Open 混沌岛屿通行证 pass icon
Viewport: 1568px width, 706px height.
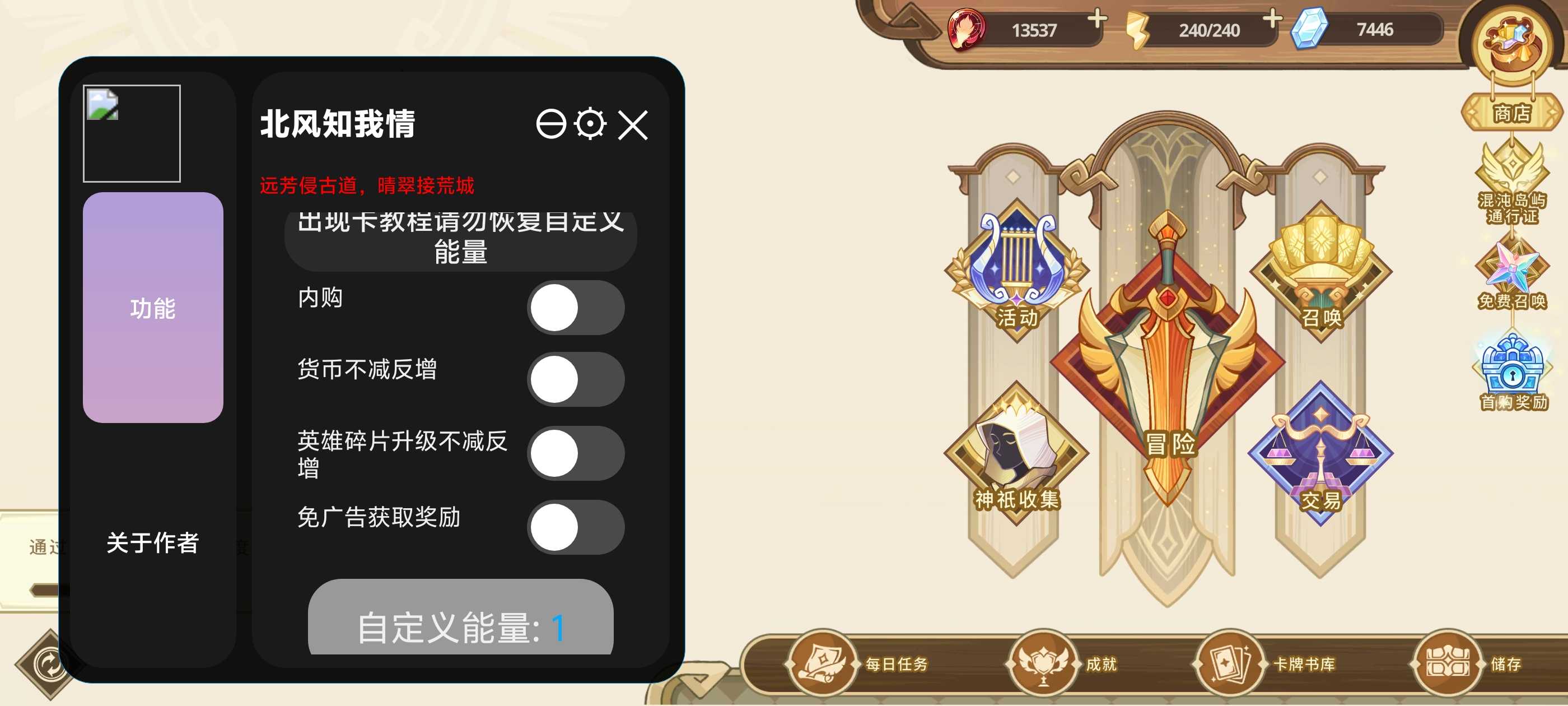click(x=1512, y=182)
